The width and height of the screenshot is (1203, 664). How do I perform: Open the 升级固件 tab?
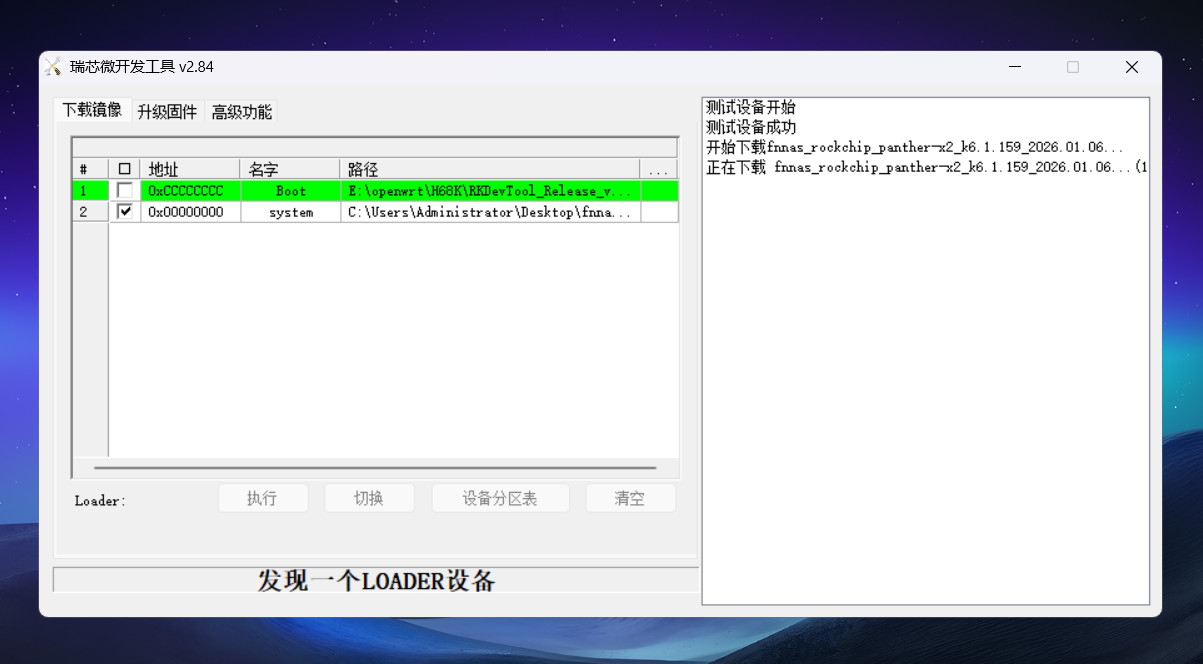coord(167,112)
